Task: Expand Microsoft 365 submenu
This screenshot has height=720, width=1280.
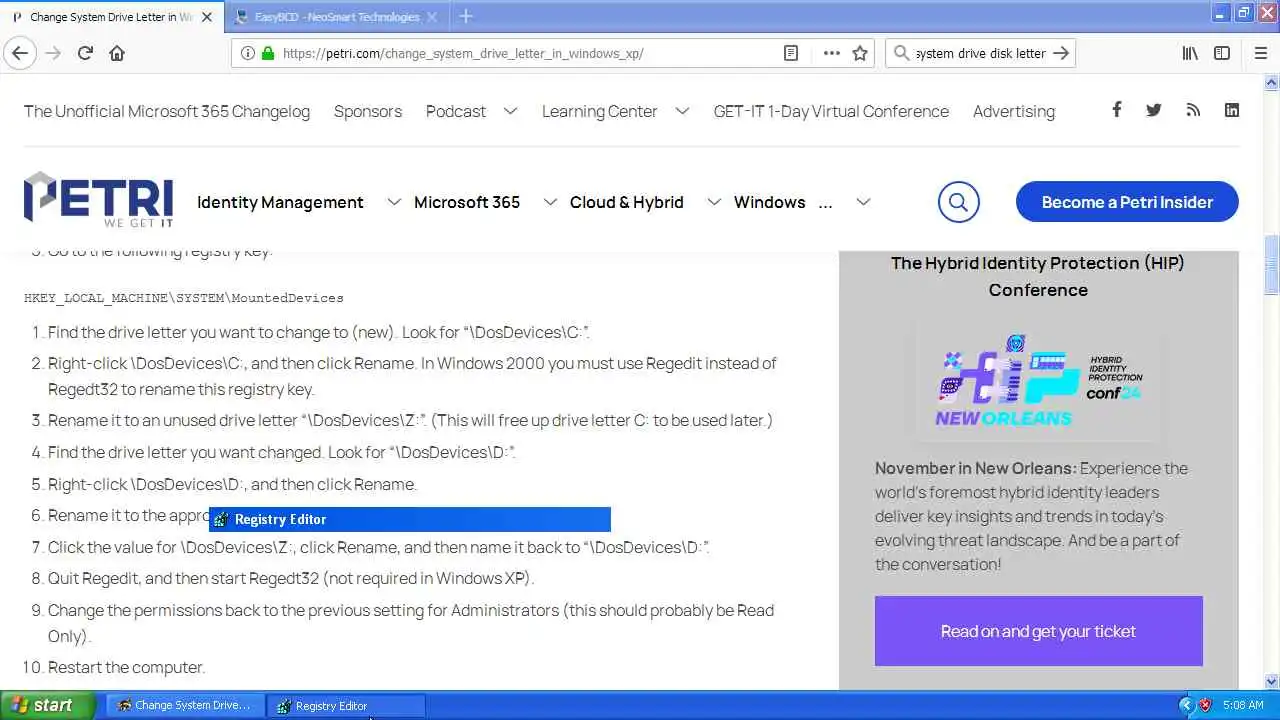Action: (x=550, y=202)
